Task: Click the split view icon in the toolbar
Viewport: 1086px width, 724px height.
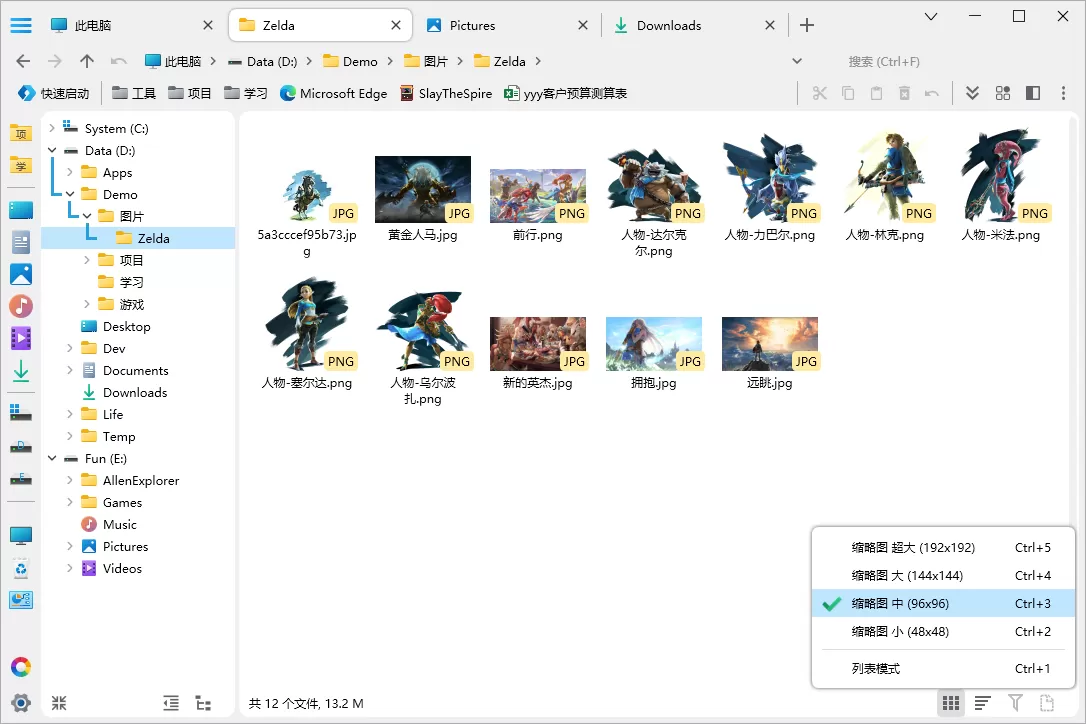Action: [1032, 93]
